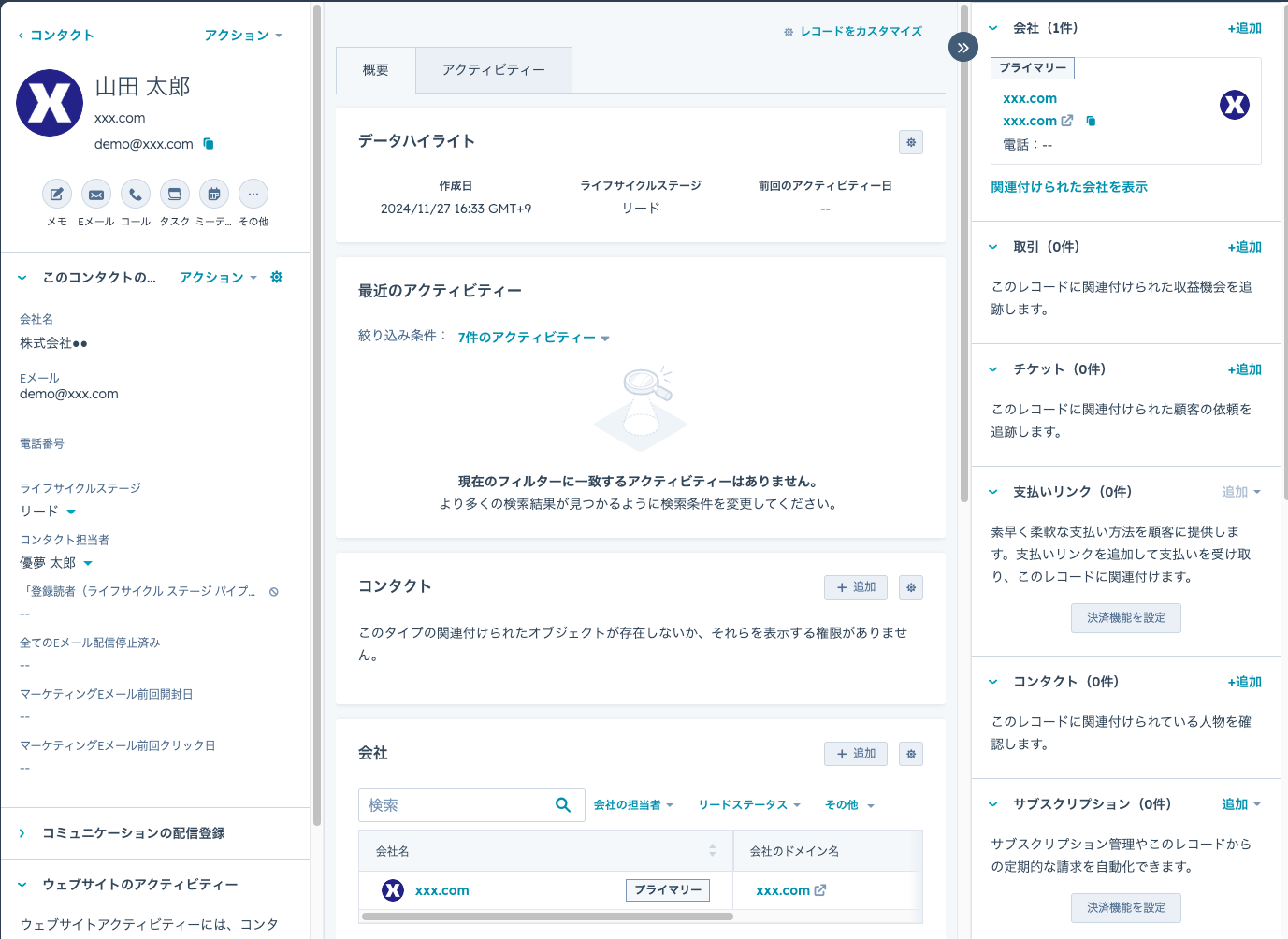The width and height of the screenshot is (1288, 939).
Task: Click 決済機能を設定 under 支払いリンク
Action: coord(1125,618)
